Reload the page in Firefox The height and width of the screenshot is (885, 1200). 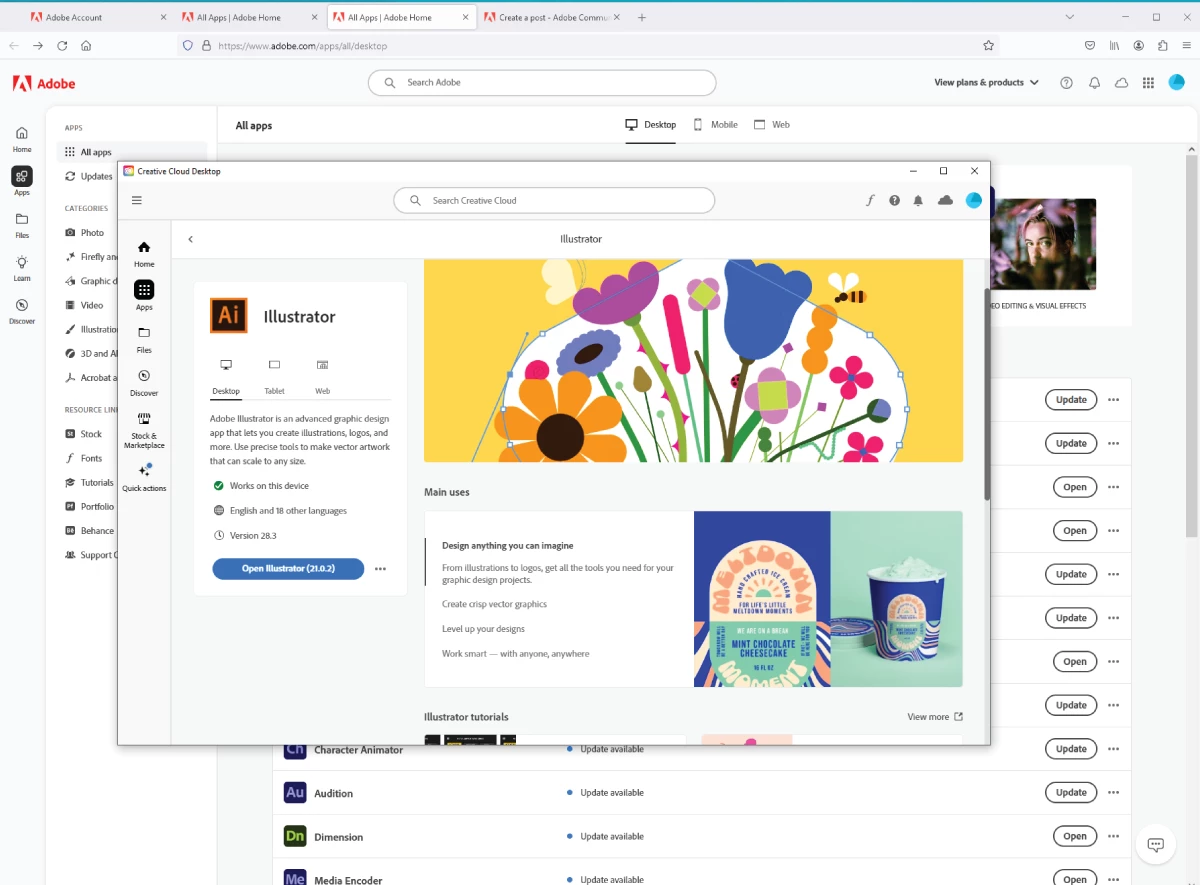[x=62, y=45]
